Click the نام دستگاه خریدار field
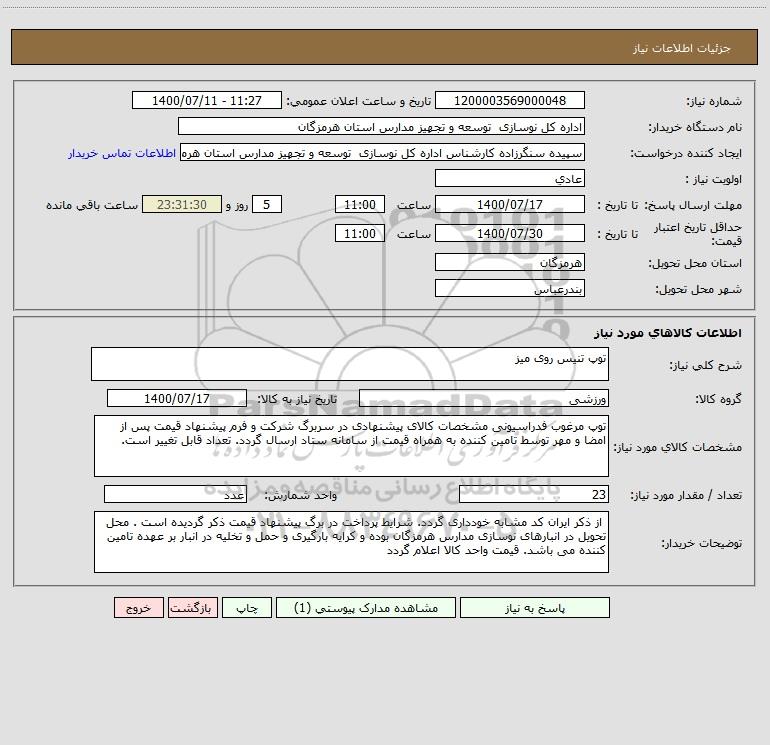 [x=381, y=126]
